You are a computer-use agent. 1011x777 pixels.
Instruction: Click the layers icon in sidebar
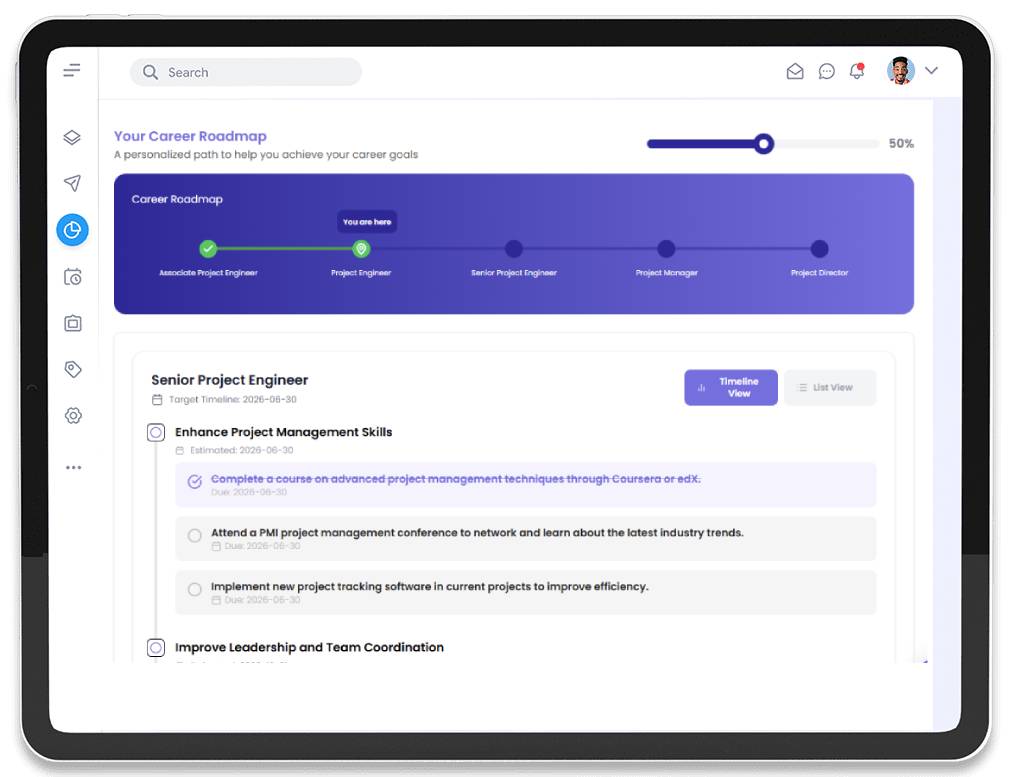tap(72, 138)
